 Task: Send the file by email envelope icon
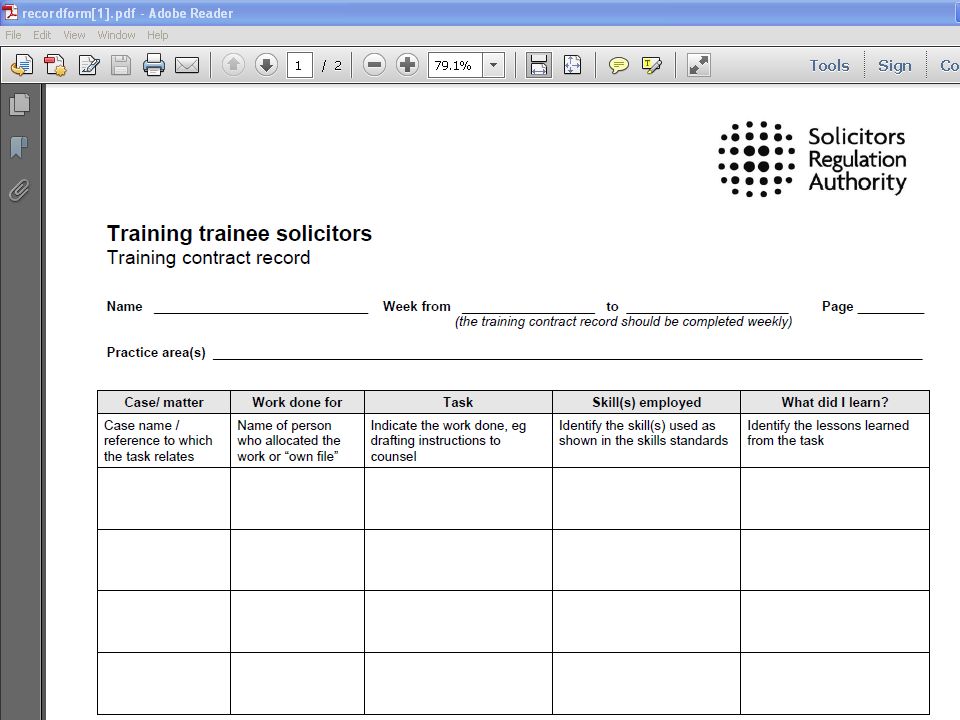[187, 65]
